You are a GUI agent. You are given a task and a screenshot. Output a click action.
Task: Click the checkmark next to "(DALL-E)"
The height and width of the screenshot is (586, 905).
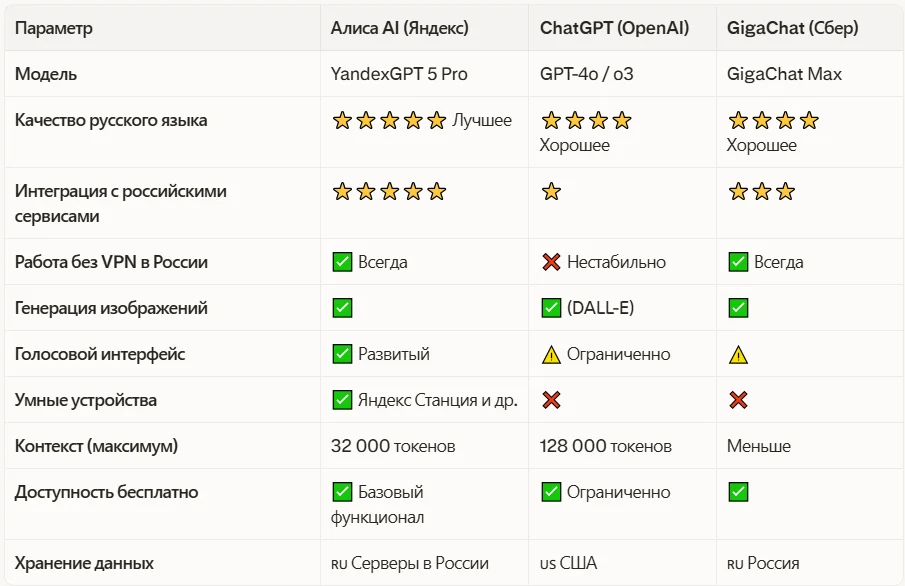(551, 309)
